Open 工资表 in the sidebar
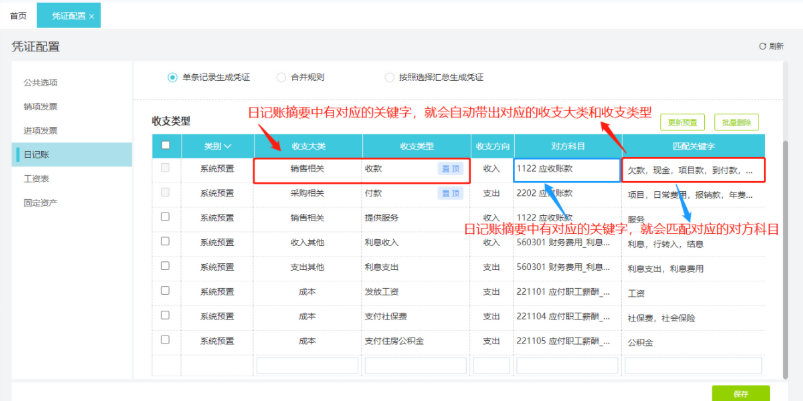 36,179
